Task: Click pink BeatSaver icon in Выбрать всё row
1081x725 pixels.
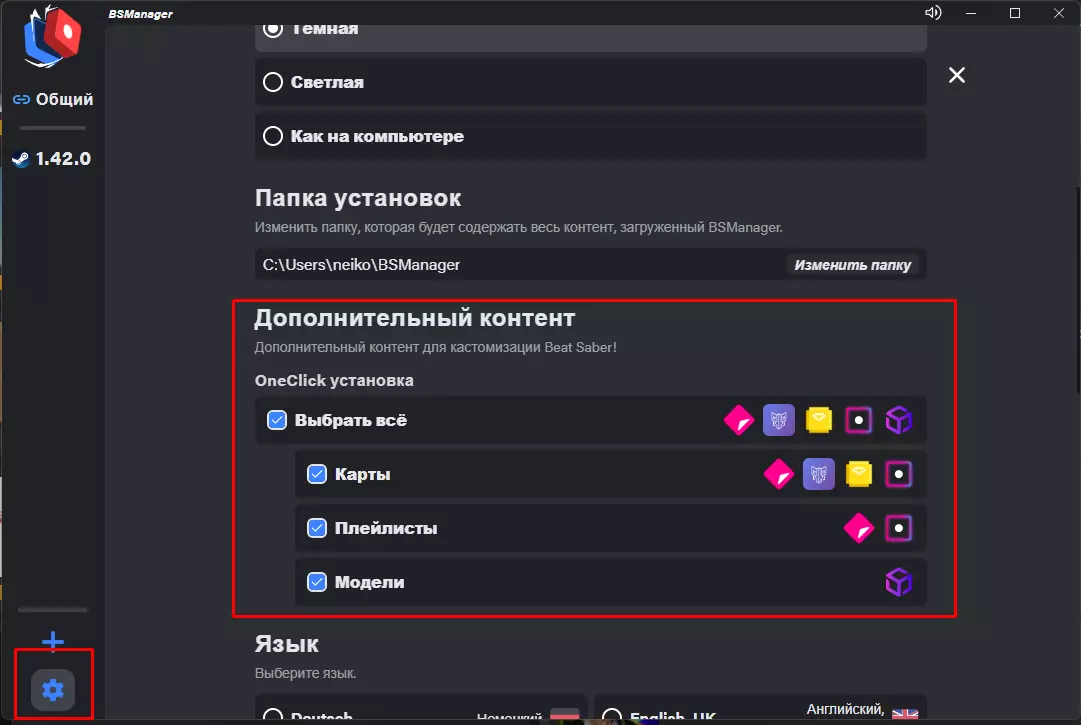Action: [x=739, y=420]
